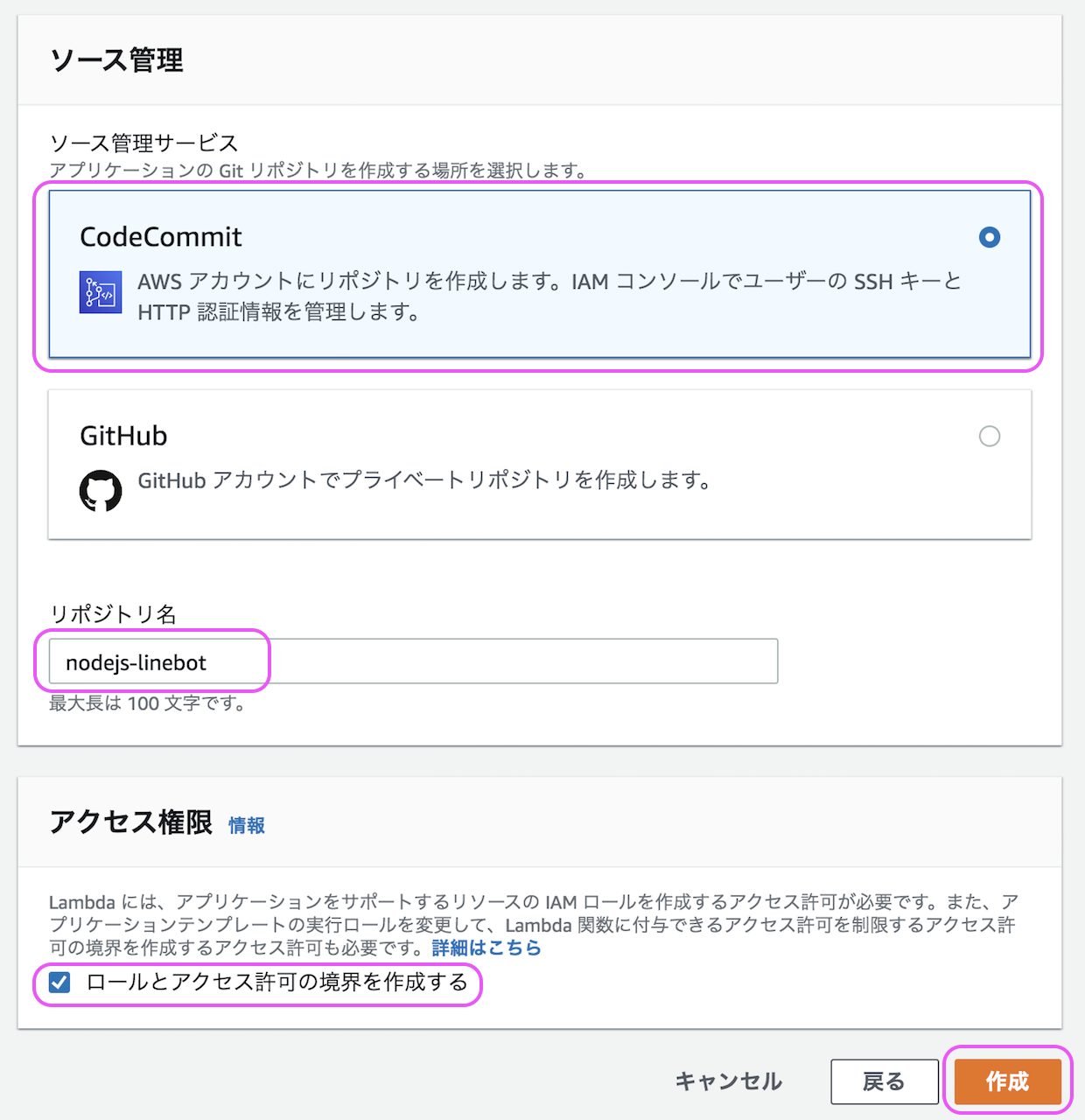This screenshot has height=1120, width=1085.
Task: Select the GitHub radio button
Action: tap(990, 436)
